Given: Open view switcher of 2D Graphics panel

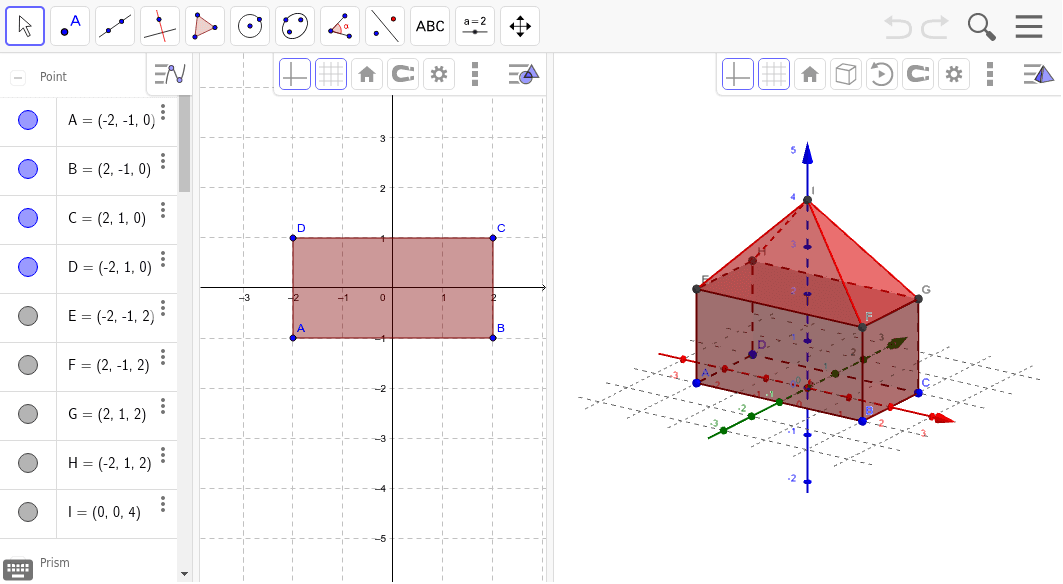Looking at the screenshot, I should click(523, 74).
